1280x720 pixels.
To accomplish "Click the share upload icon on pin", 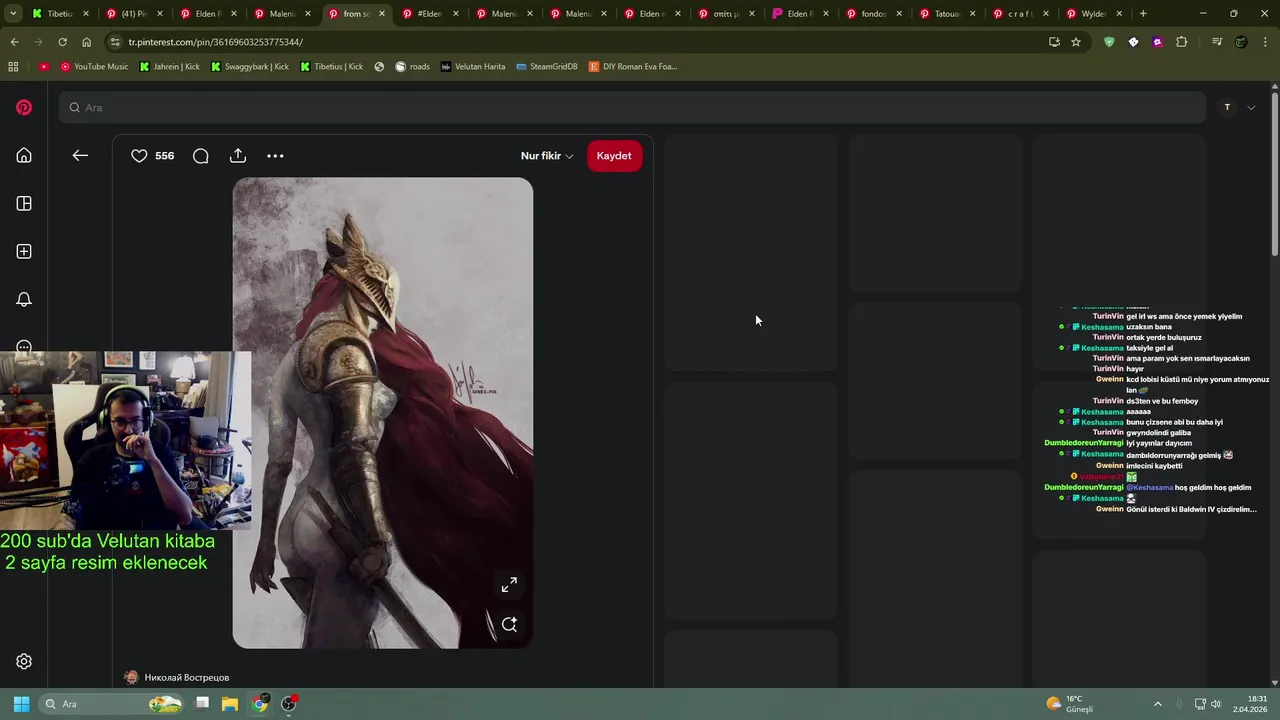I will [237, 155].
